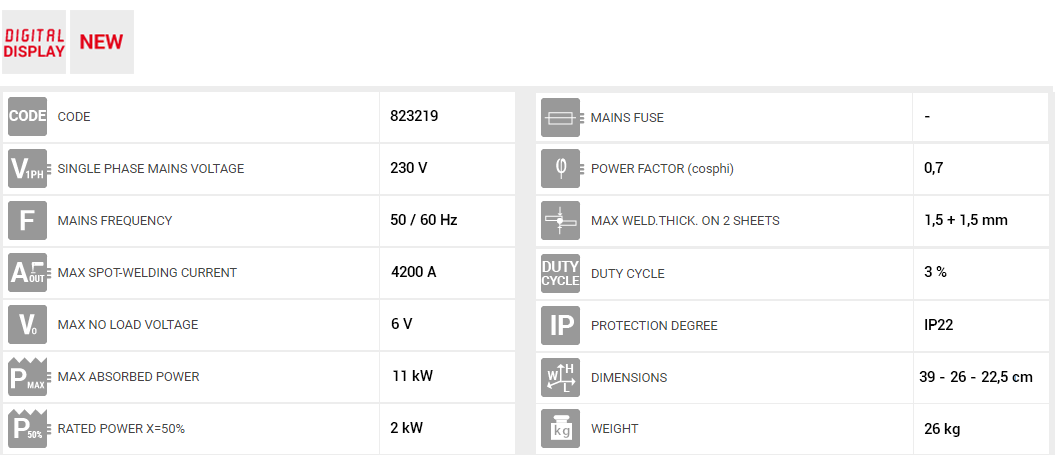Click the duty cycle icon

tap(561, 273)
